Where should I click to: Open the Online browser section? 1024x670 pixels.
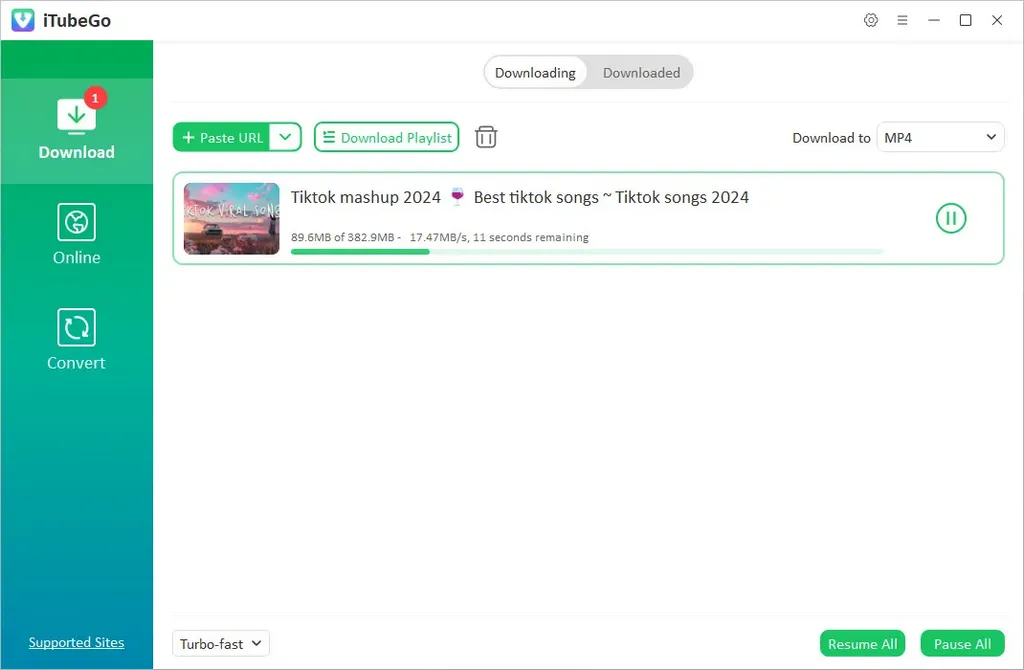pos(76,234)
